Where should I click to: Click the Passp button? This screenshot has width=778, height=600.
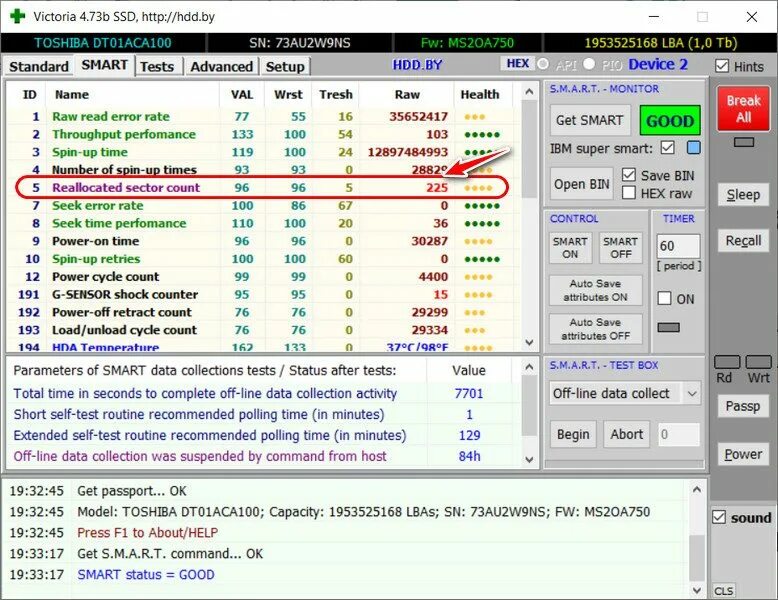743,406
